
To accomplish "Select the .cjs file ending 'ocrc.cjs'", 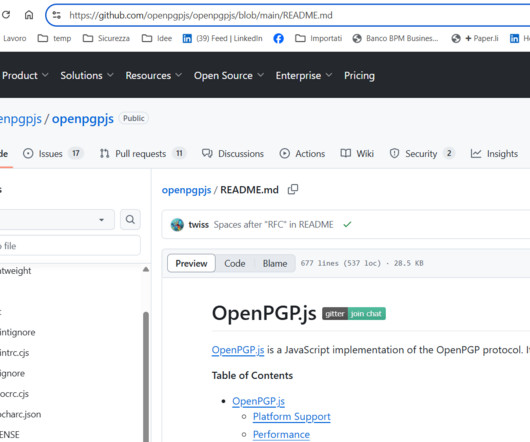I will pyautogui.click(x=15, y=394).
